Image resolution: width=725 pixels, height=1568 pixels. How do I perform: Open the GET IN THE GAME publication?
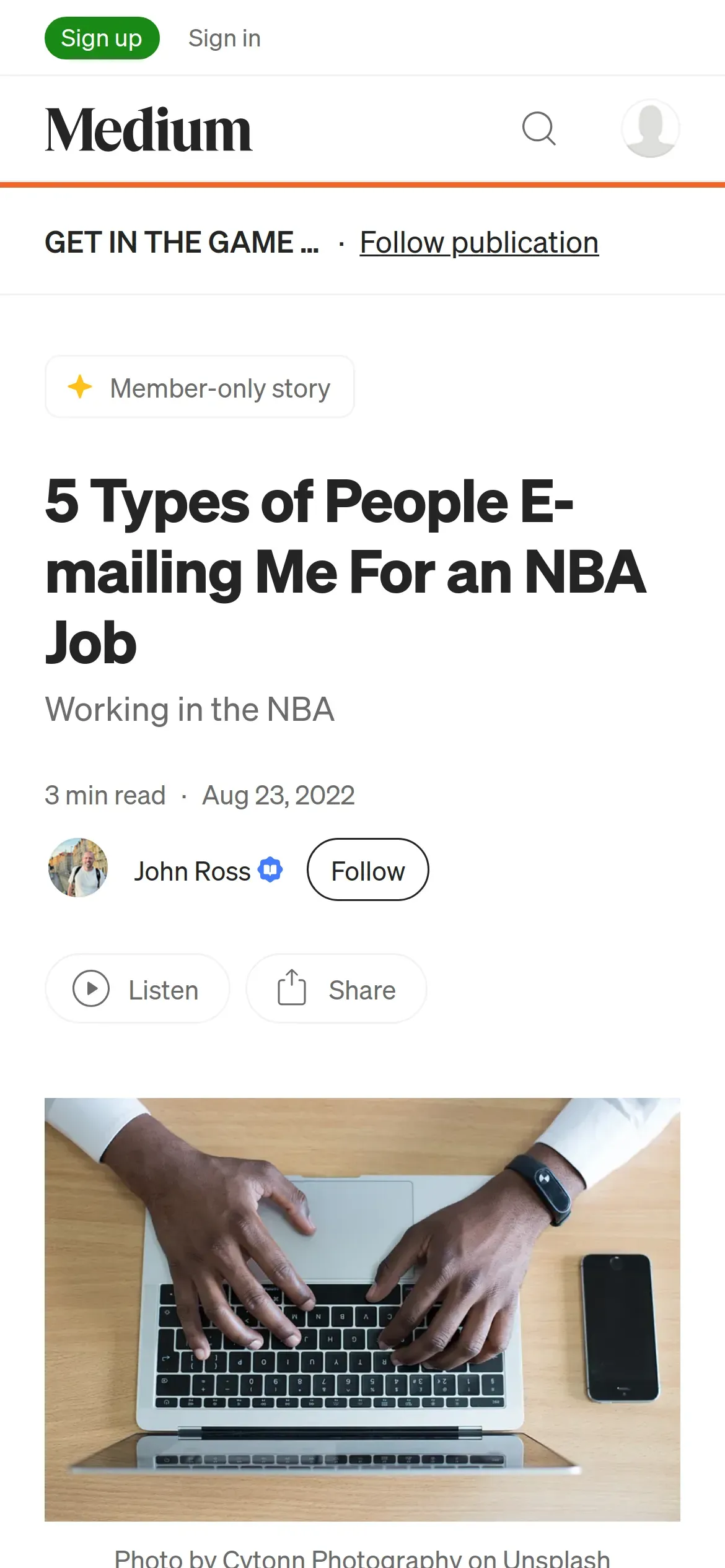[x=182, y=242]
